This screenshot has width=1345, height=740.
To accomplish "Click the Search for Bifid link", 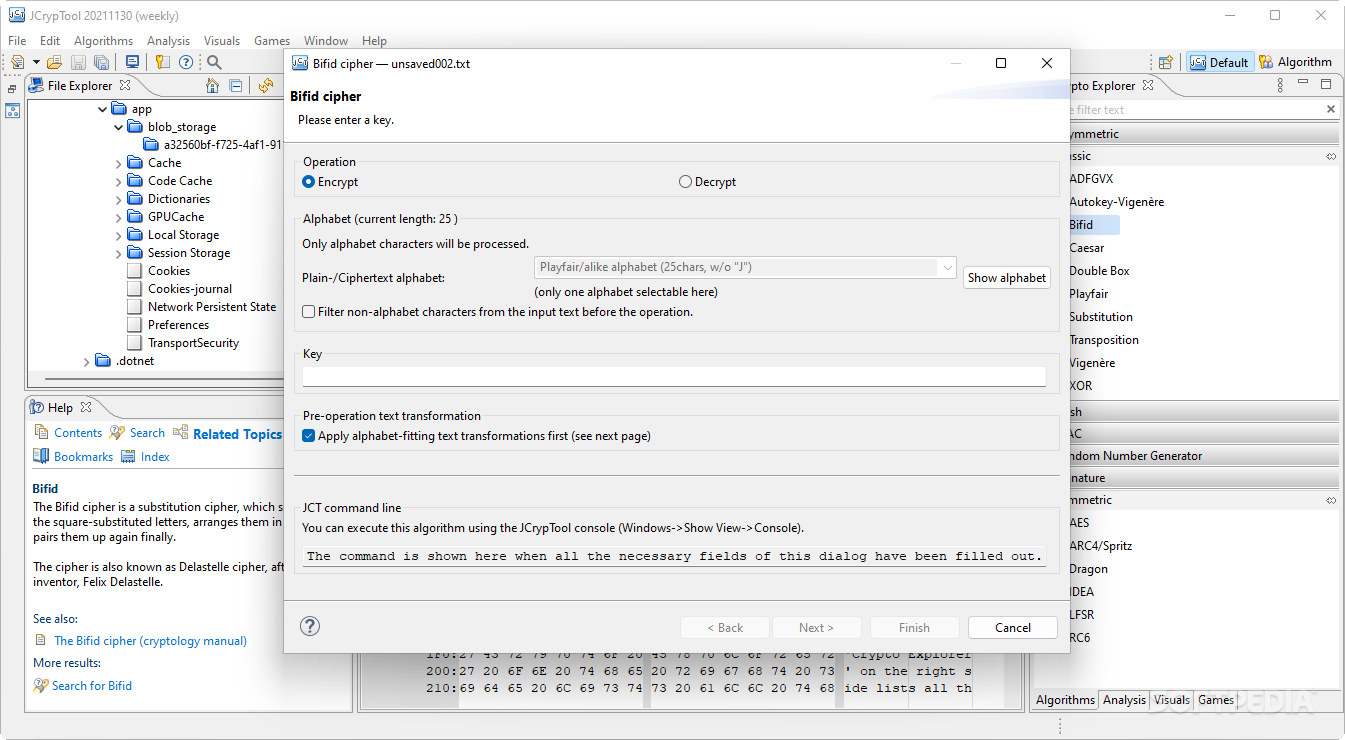I will (x=92, y=686).
